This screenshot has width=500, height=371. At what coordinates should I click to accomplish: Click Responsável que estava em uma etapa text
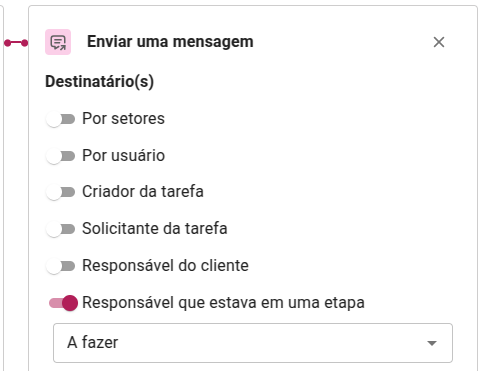(223, 303)
